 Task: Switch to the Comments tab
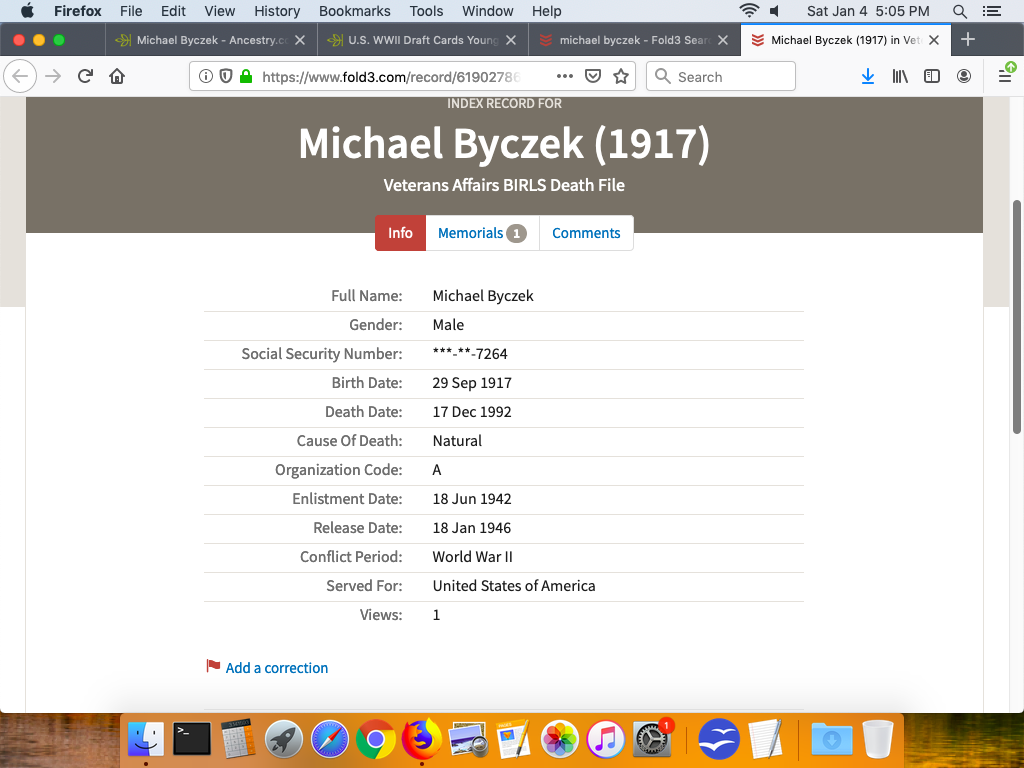tap(586, 233)
